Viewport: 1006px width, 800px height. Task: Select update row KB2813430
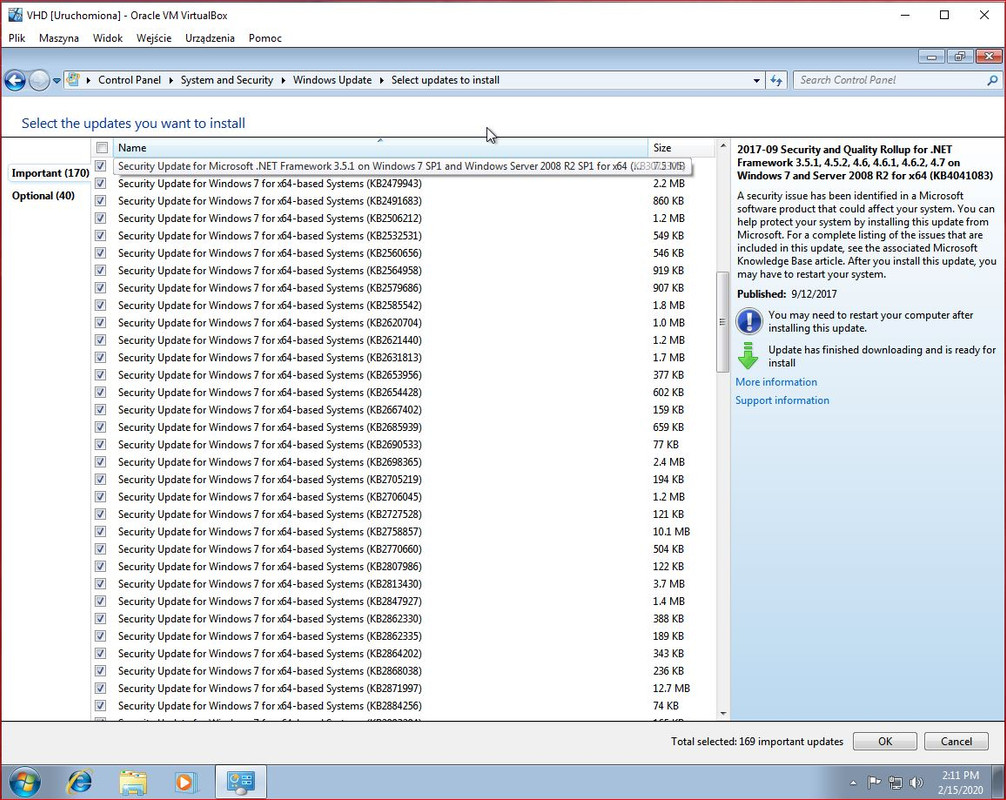click(x=404, y=584)
